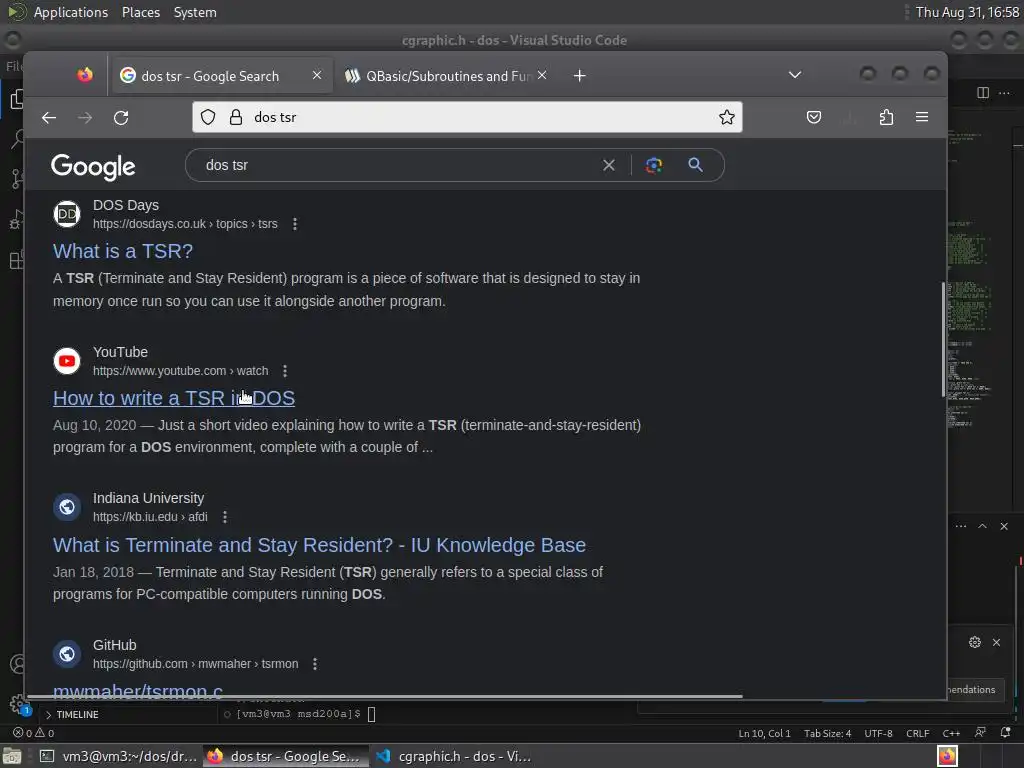Image resolution: width=1024 pixels, height=768 pixels.
Task: Open Firefox extensions puzzle icon
Action: tap(886, 117)
